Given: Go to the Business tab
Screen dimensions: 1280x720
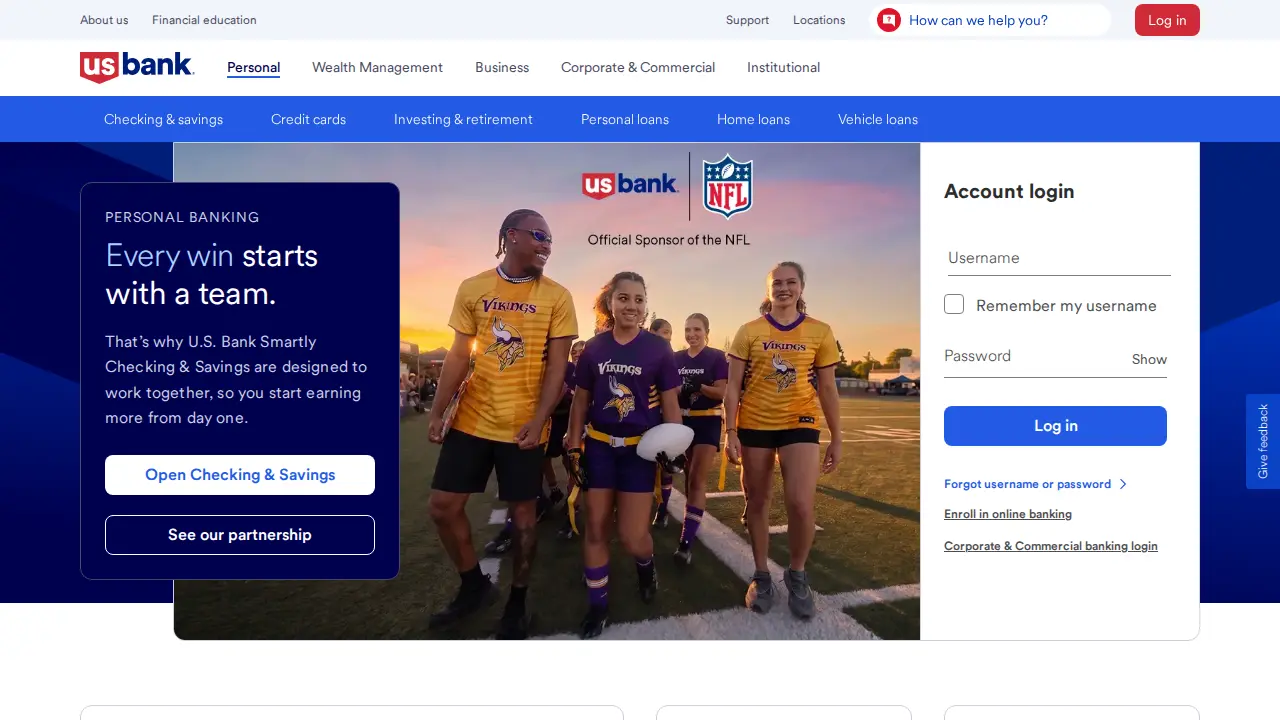Looking at the screenshot, I should (x=502, y=68).
